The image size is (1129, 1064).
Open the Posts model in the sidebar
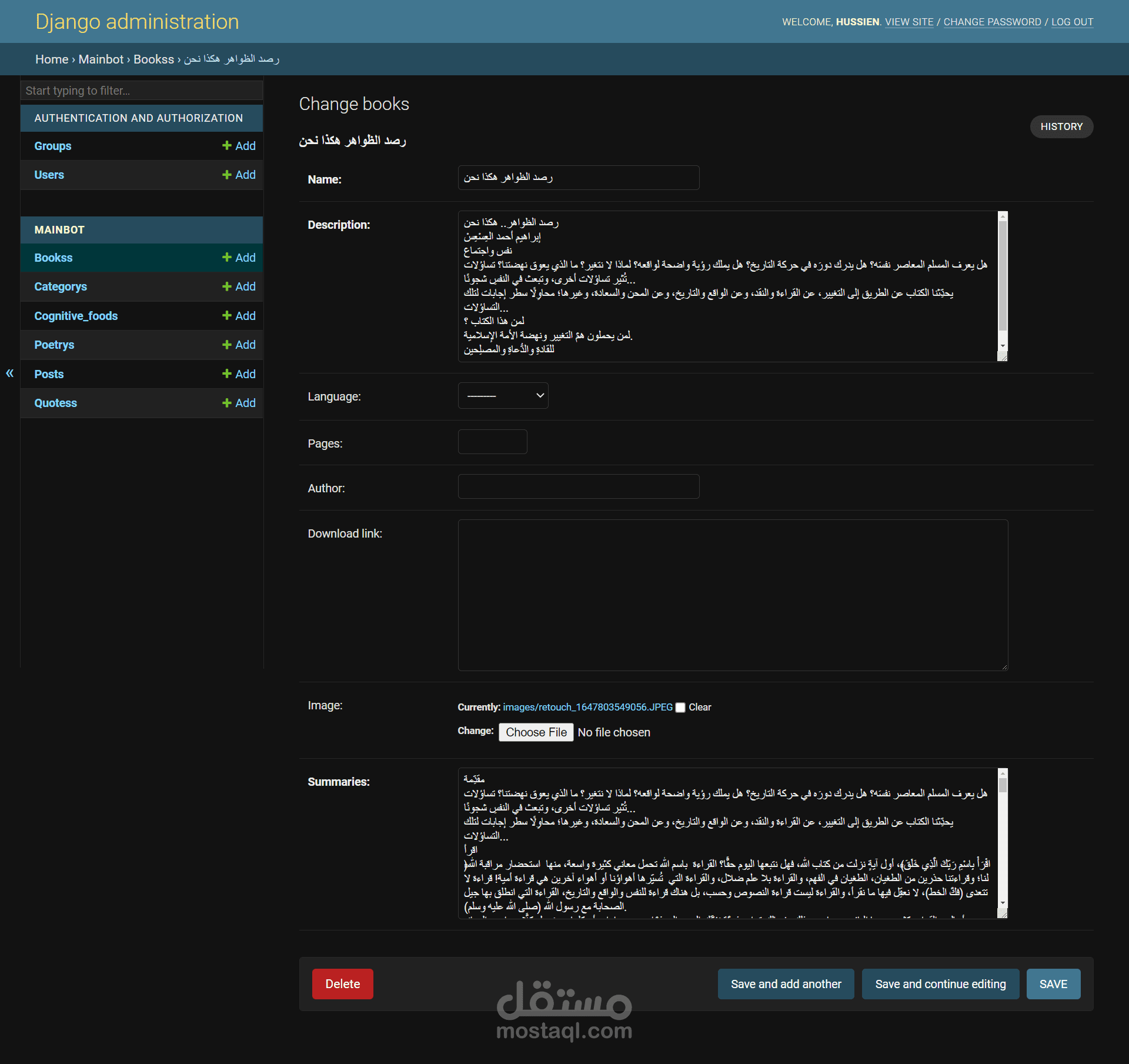click(49, 374)
